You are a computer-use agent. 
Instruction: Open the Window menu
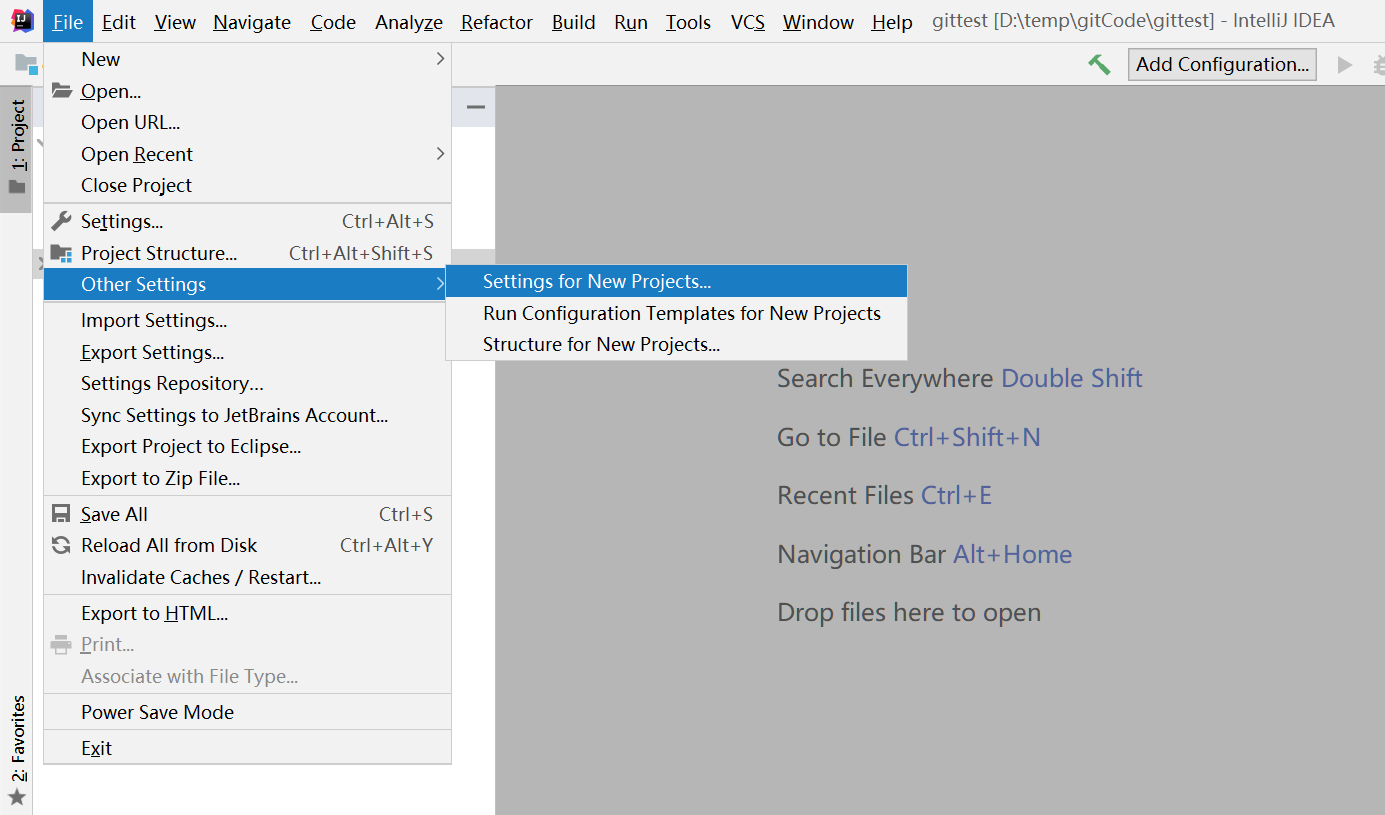coord(818,22)
